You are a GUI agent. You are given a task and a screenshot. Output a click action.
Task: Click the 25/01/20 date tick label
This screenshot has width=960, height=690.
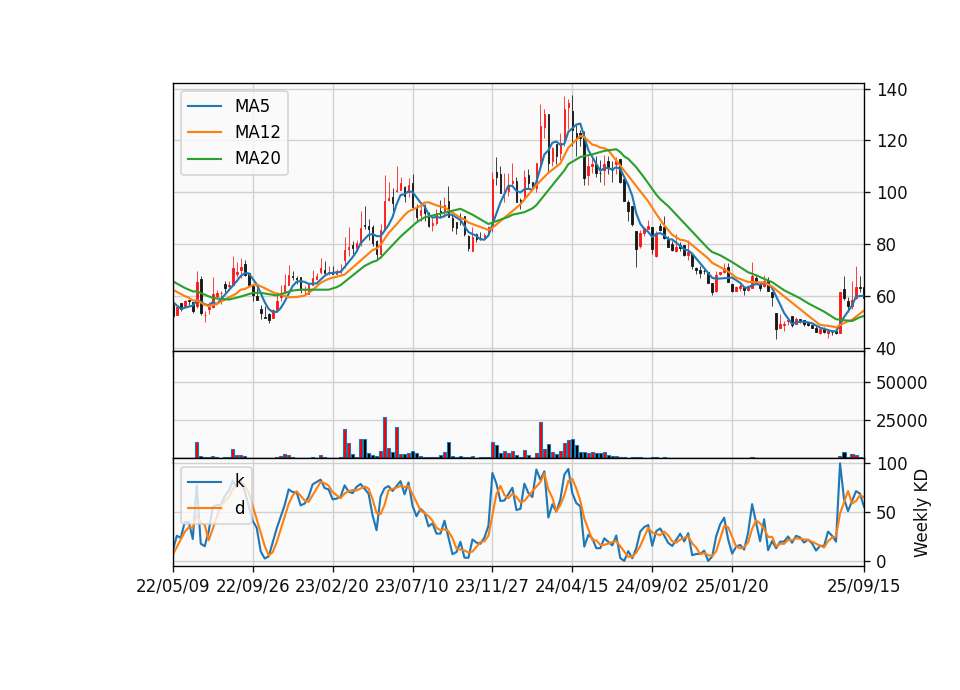tap(732, 586)
